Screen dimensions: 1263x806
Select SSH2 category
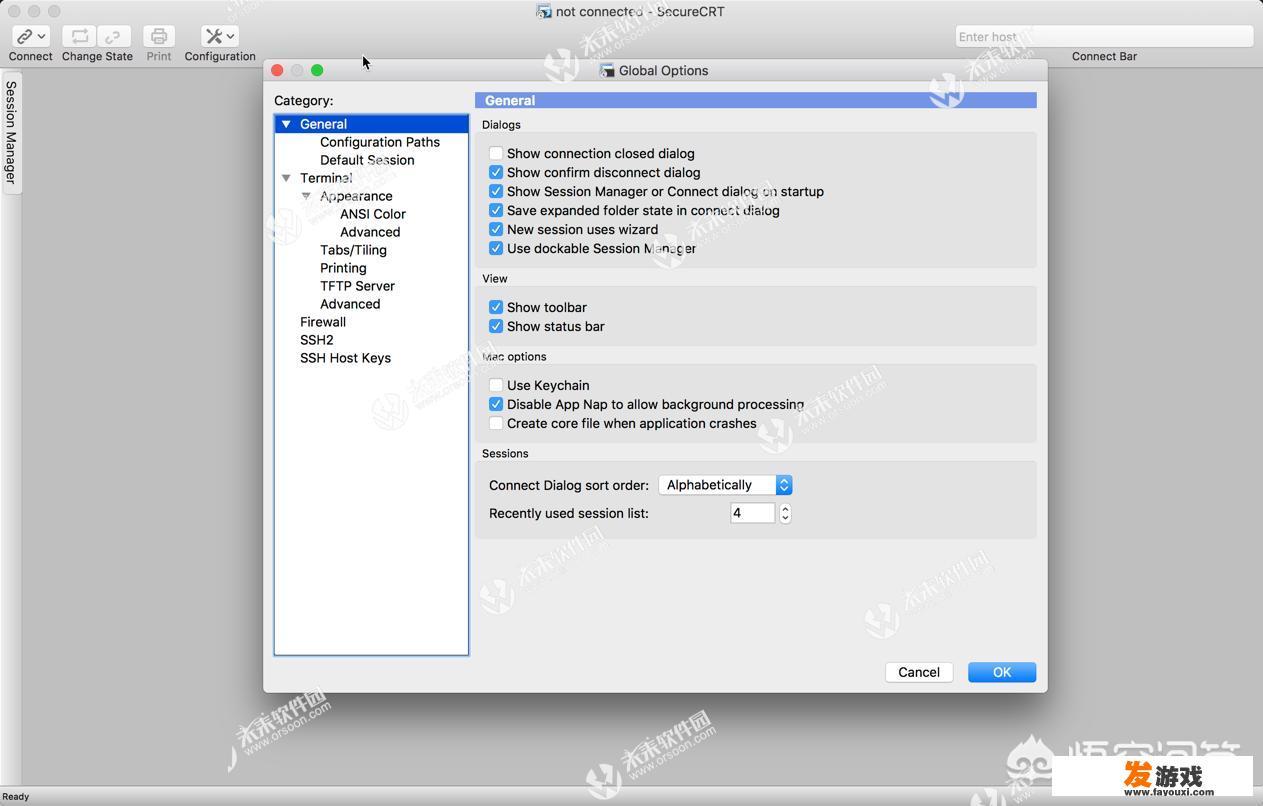(x=317, y=340)
